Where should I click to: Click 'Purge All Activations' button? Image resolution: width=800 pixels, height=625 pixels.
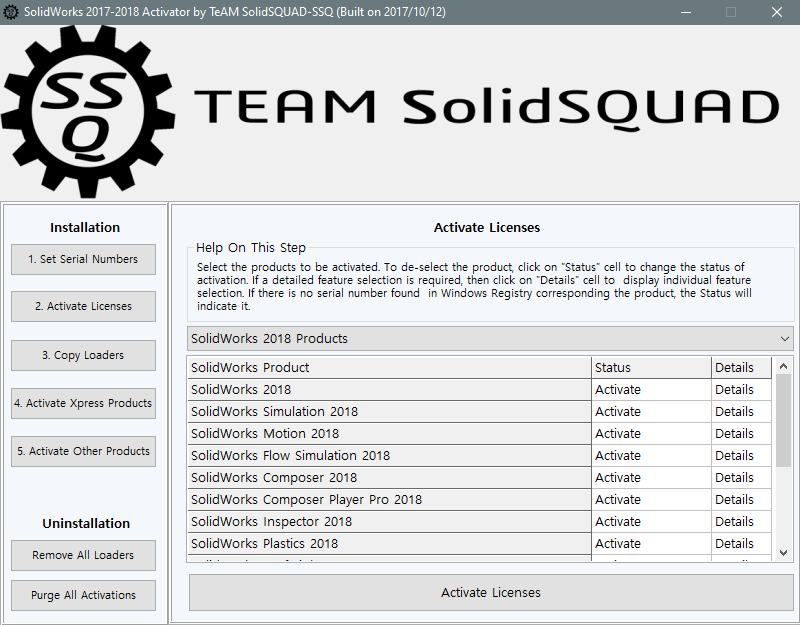[83, 595]
